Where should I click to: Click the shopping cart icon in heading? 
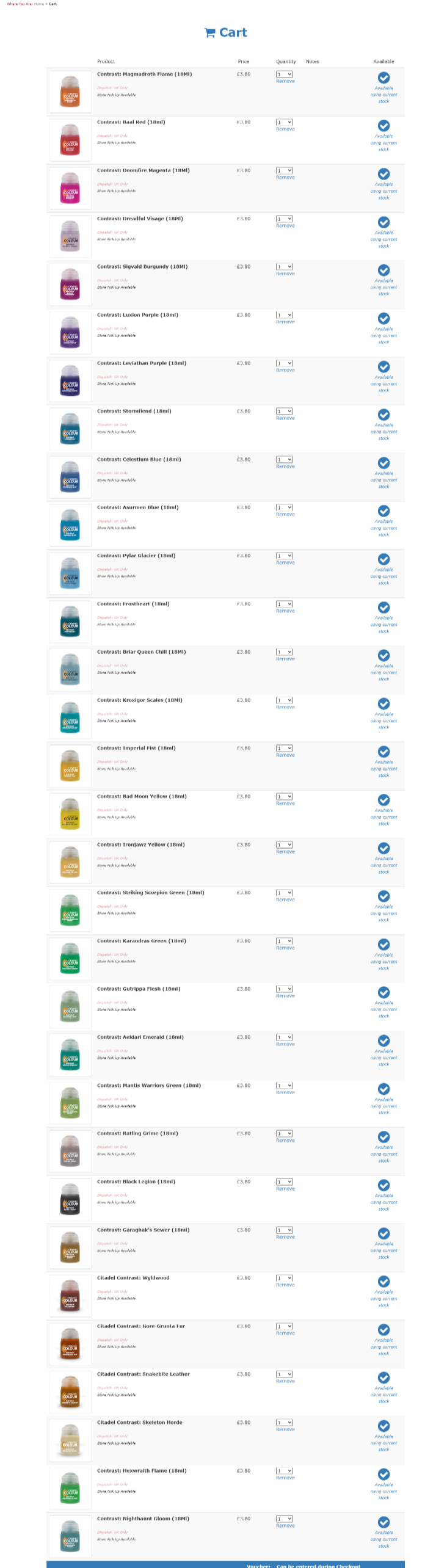coord(209,33)
